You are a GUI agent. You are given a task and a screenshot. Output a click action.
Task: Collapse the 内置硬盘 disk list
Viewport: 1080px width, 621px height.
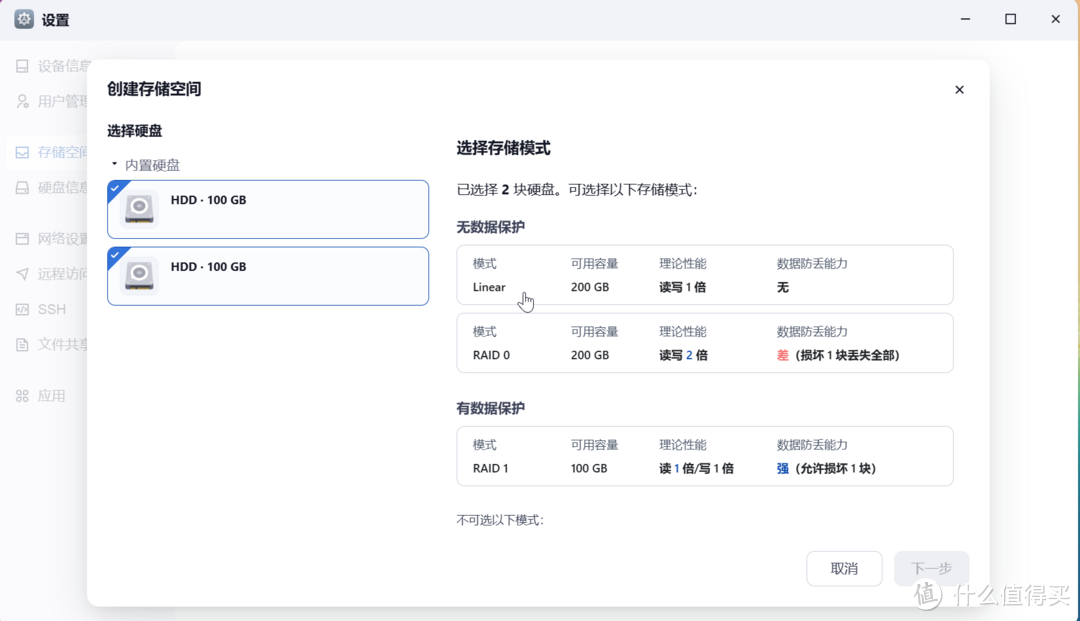tap(116, 165)
